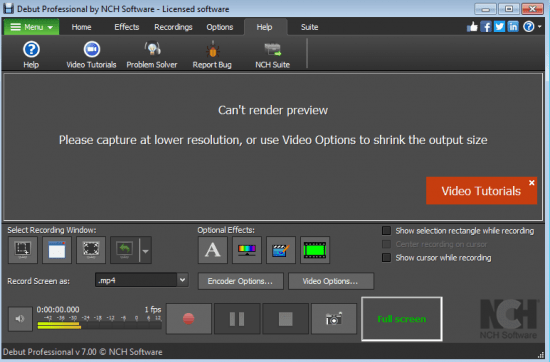Click the 1 fps indicator
550x362 pixels.
click(x=153, y=309)
